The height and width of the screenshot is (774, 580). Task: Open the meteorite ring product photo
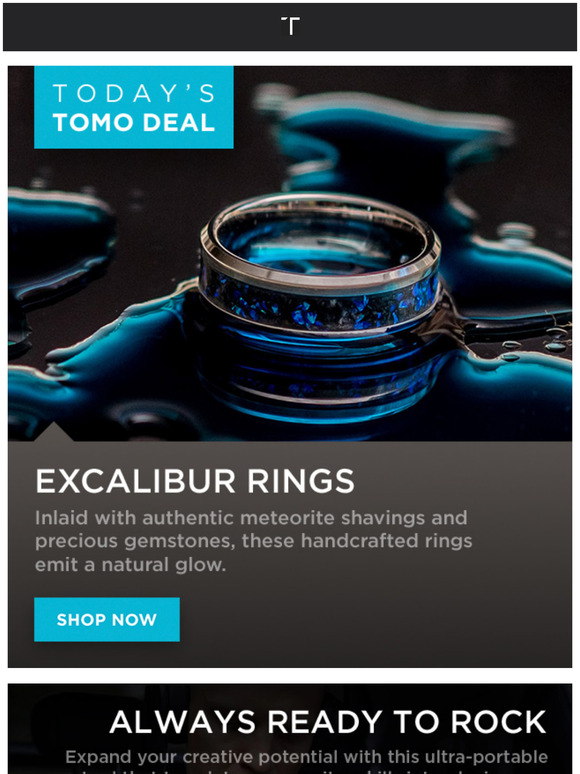click(290, 253)
